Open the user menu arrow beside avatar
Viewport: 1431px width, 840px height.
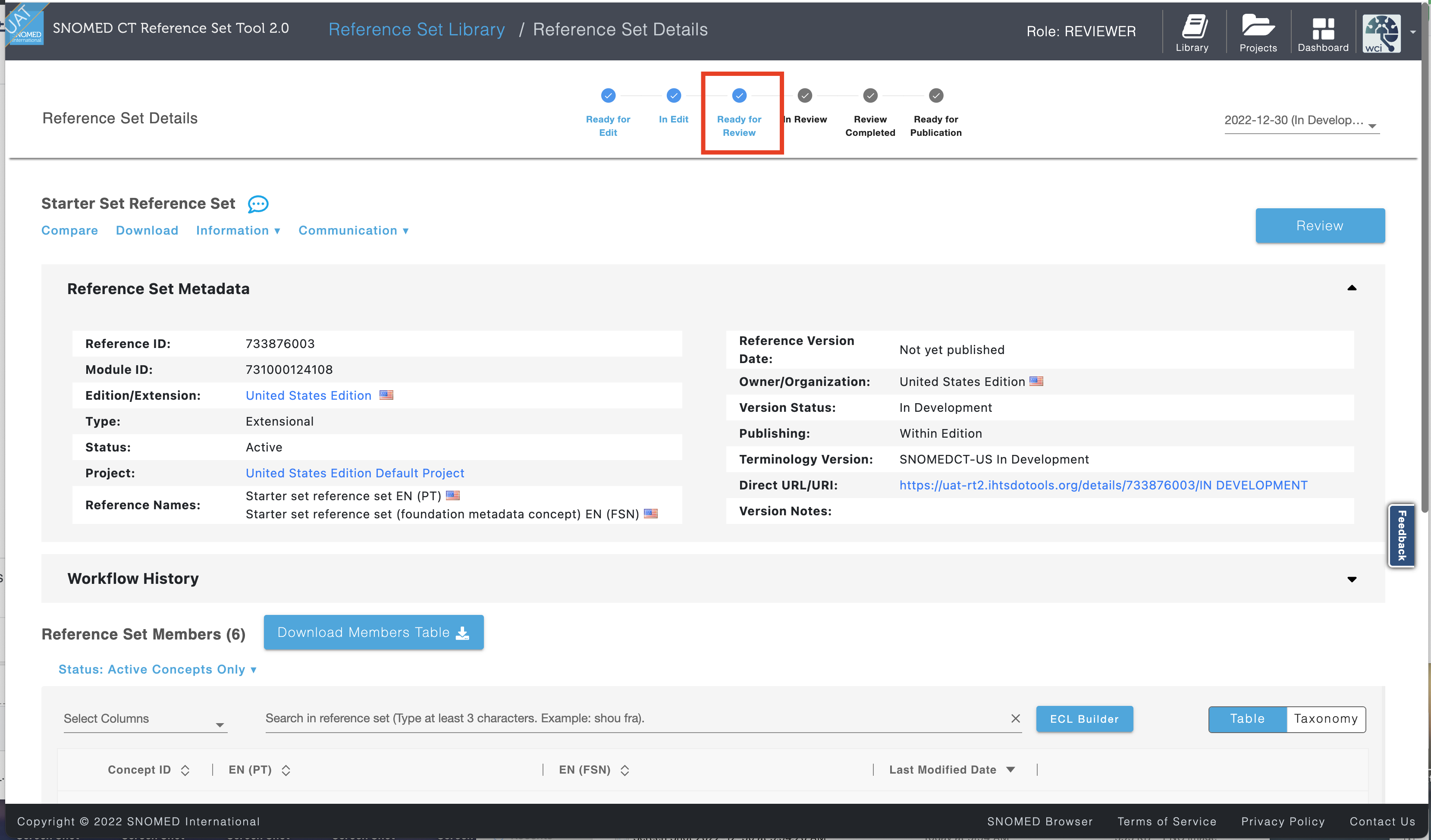coord(1413,32)
